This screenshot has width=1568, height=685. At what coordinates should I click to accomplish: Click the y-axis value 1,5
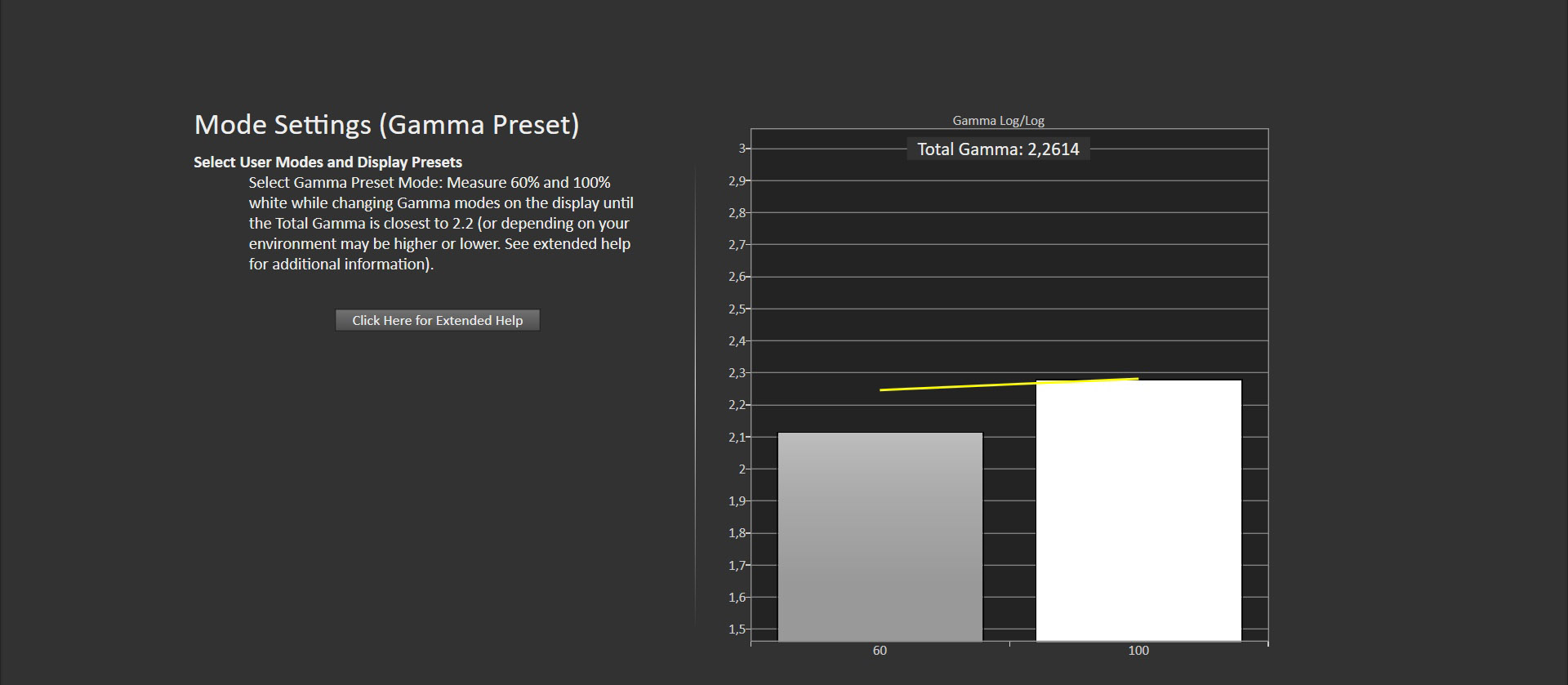[x=737, y=629]
